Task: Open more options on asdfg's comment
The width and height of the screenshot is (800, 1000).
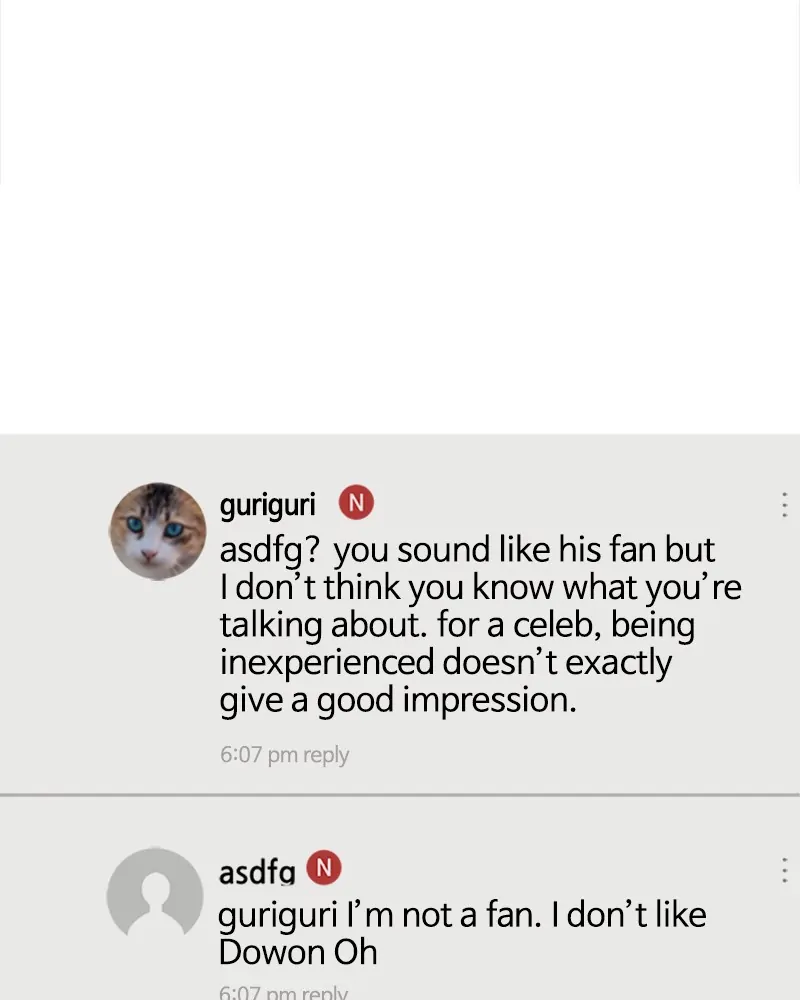Action: [x=783, y=870]
